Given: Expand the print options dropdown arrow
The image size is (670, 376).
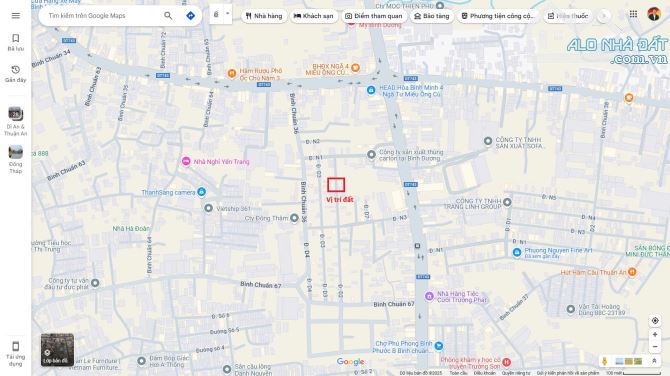Looking at the screenshot, I should click(x=228, y=14).
